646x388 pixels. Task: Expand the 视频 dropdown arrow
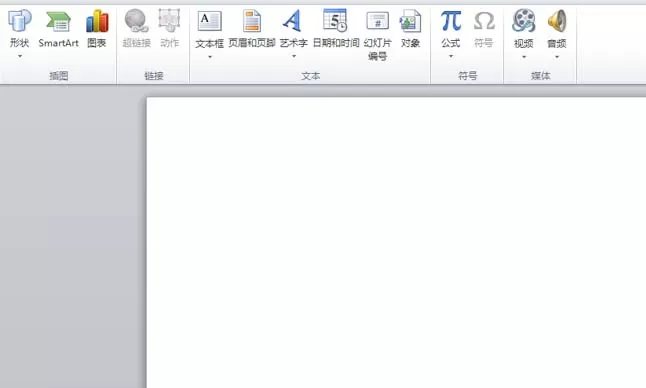pos(524,57)
